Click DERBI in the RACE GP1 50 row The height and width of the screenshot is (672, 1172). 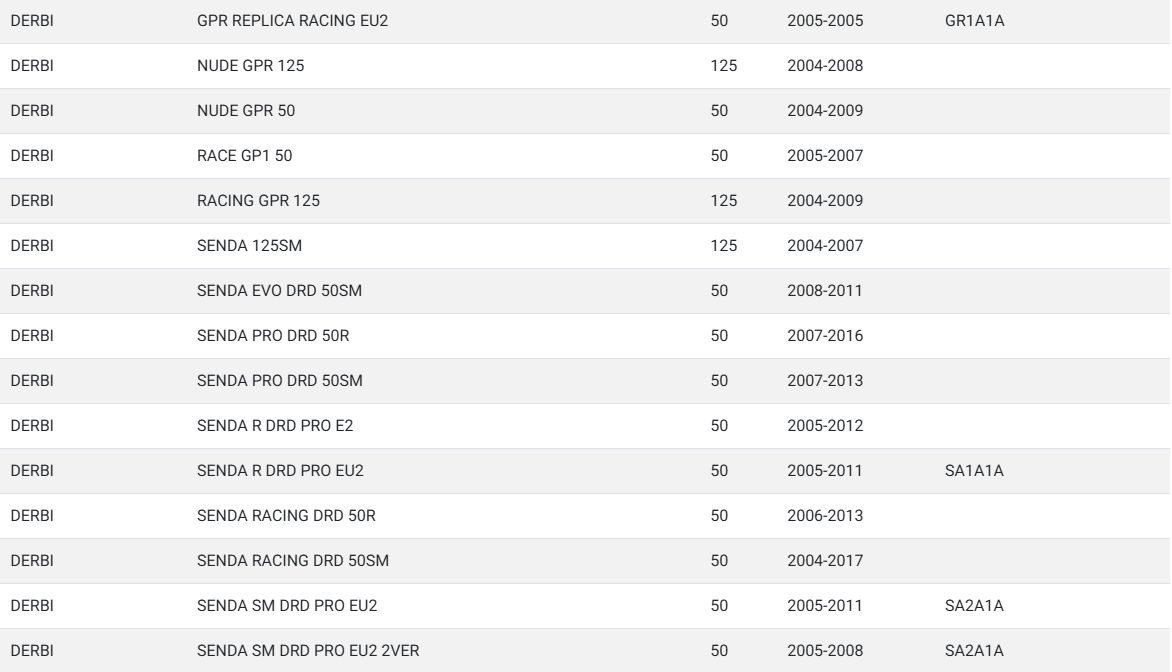(x=32, y=155)
